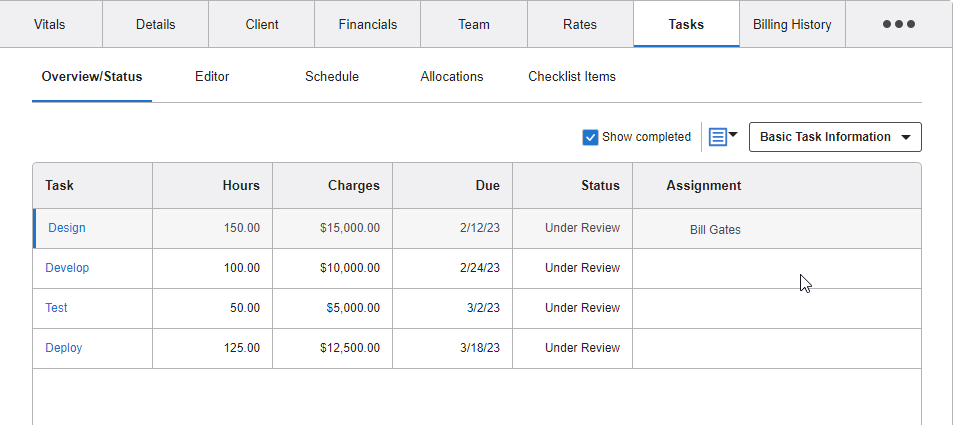Click the Develop task link
Viewport: 979px width, 425px height.
[67, 268]
